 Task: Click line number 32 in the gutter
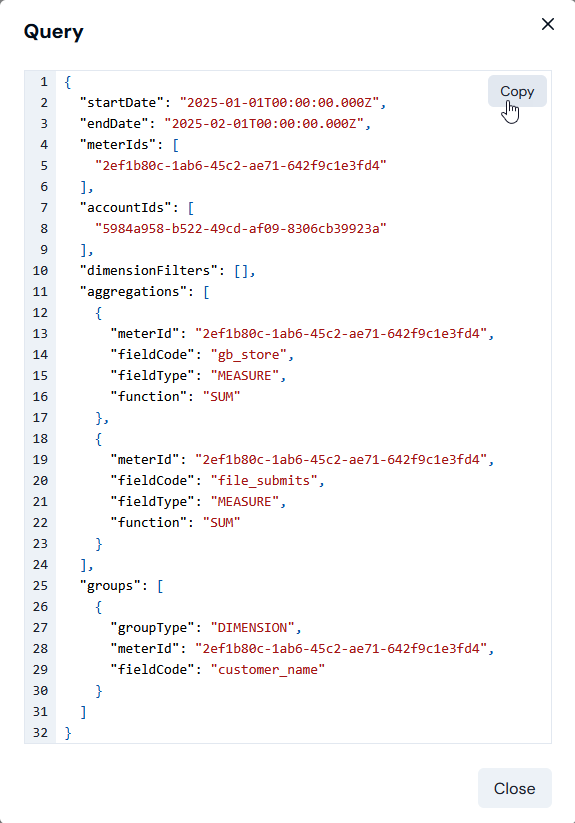(x=40, y=733)
